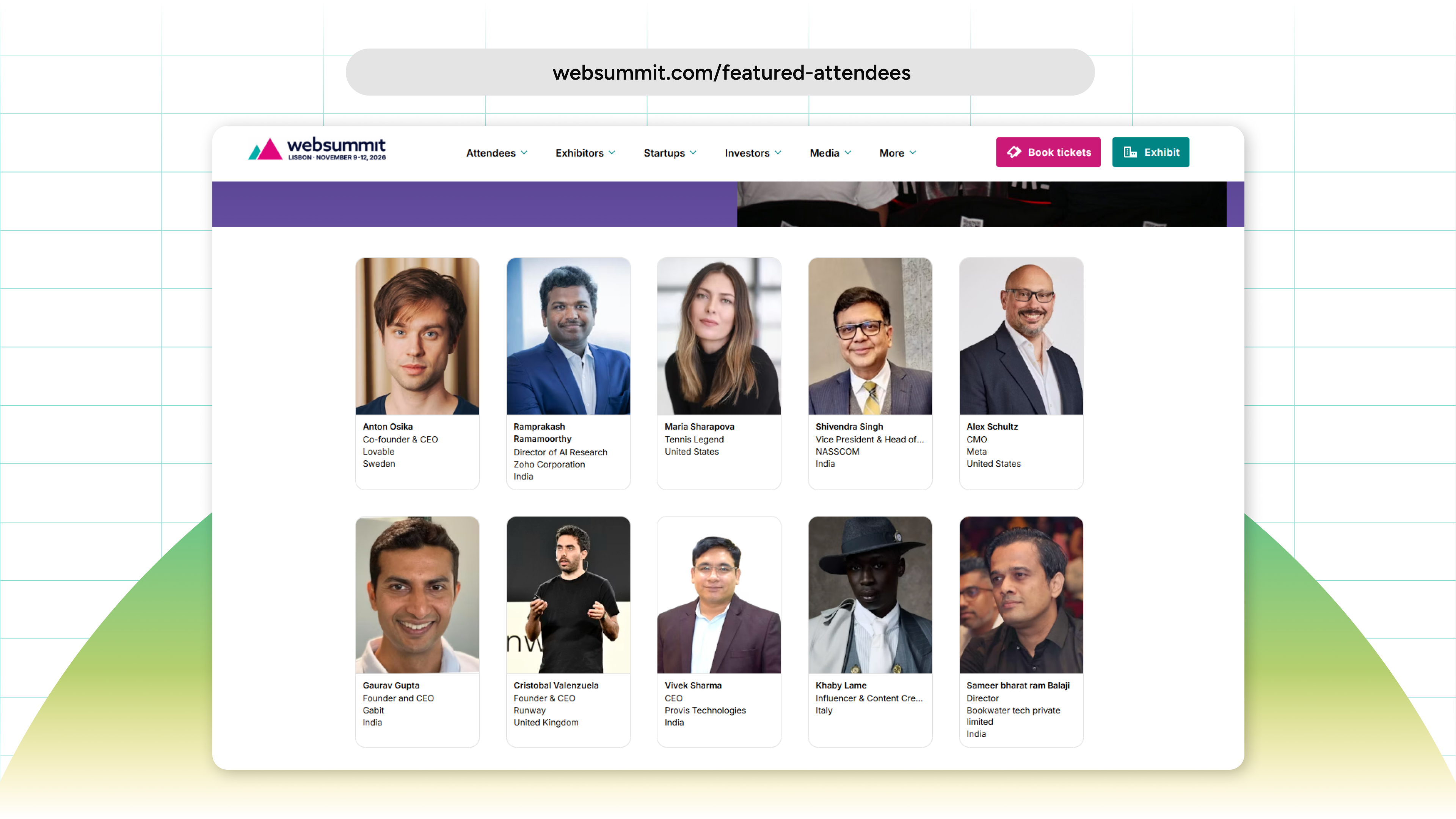Open Vivek Sharma's attendee card photo
The width and height of the screenshot is (1456, 819).
click(x=719, y=595)
